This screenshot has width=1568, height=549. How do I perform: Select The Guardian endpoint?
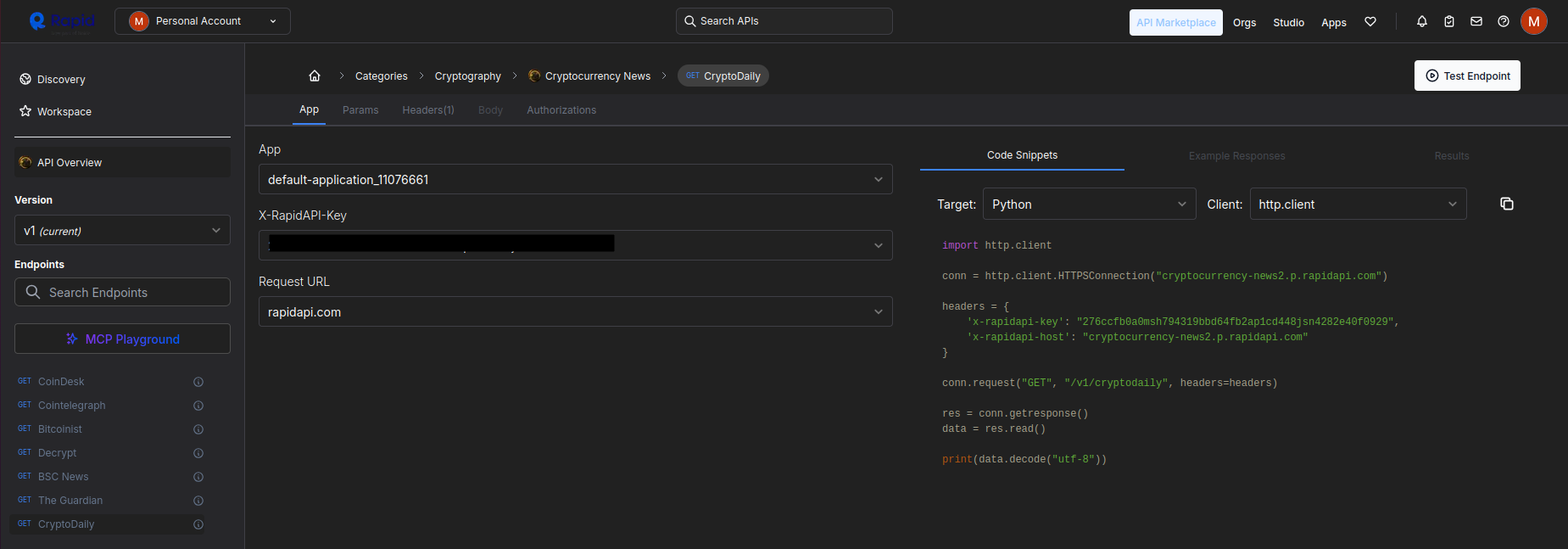[x=70, y=501]
